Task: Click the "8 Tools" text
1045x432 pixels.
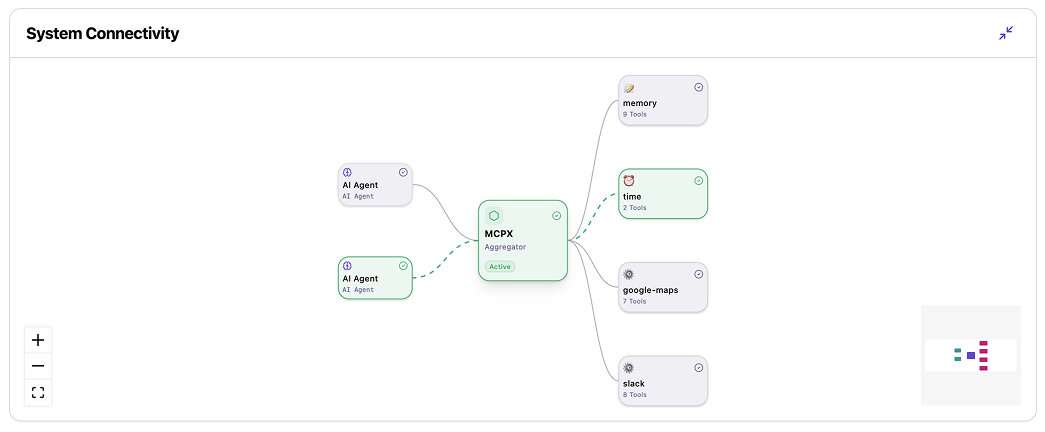Action: (634, 395)
